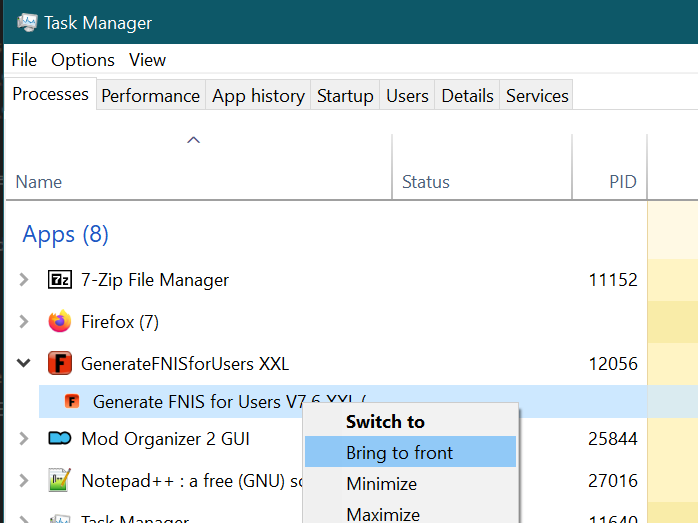Click the GenerateFNISforUsers XXL red F icon

tap(60, 363)
